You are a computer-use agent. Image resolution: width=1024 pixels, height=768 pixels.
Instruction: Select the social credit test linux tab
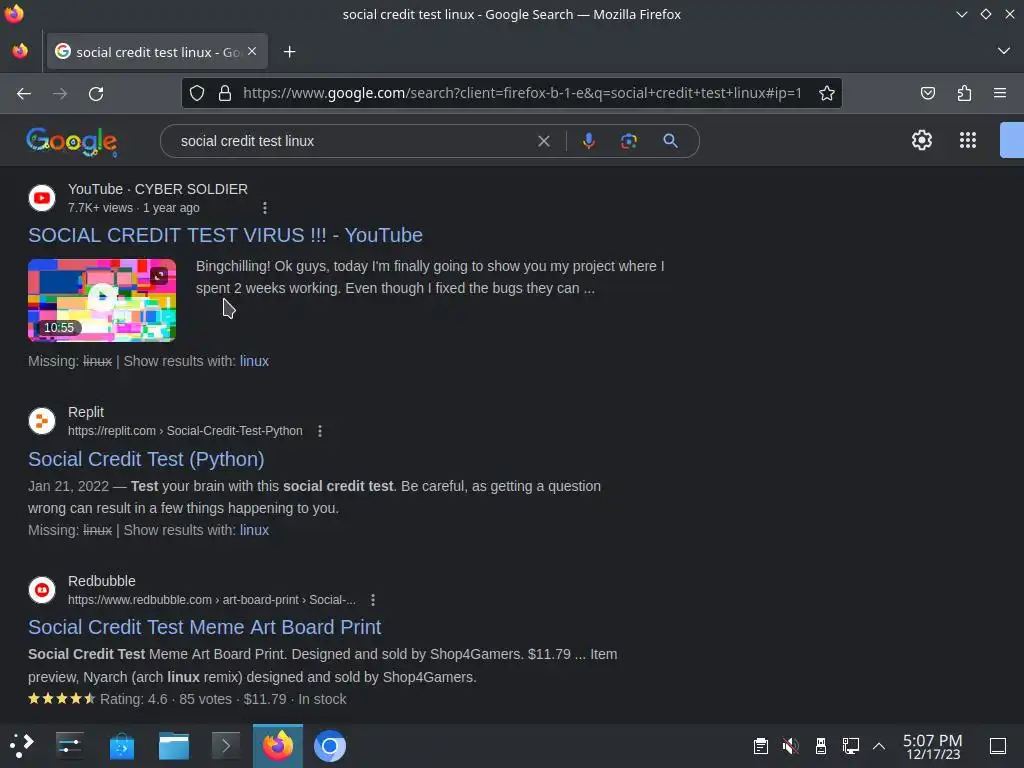pyautogui.click(x=157, y=52)
